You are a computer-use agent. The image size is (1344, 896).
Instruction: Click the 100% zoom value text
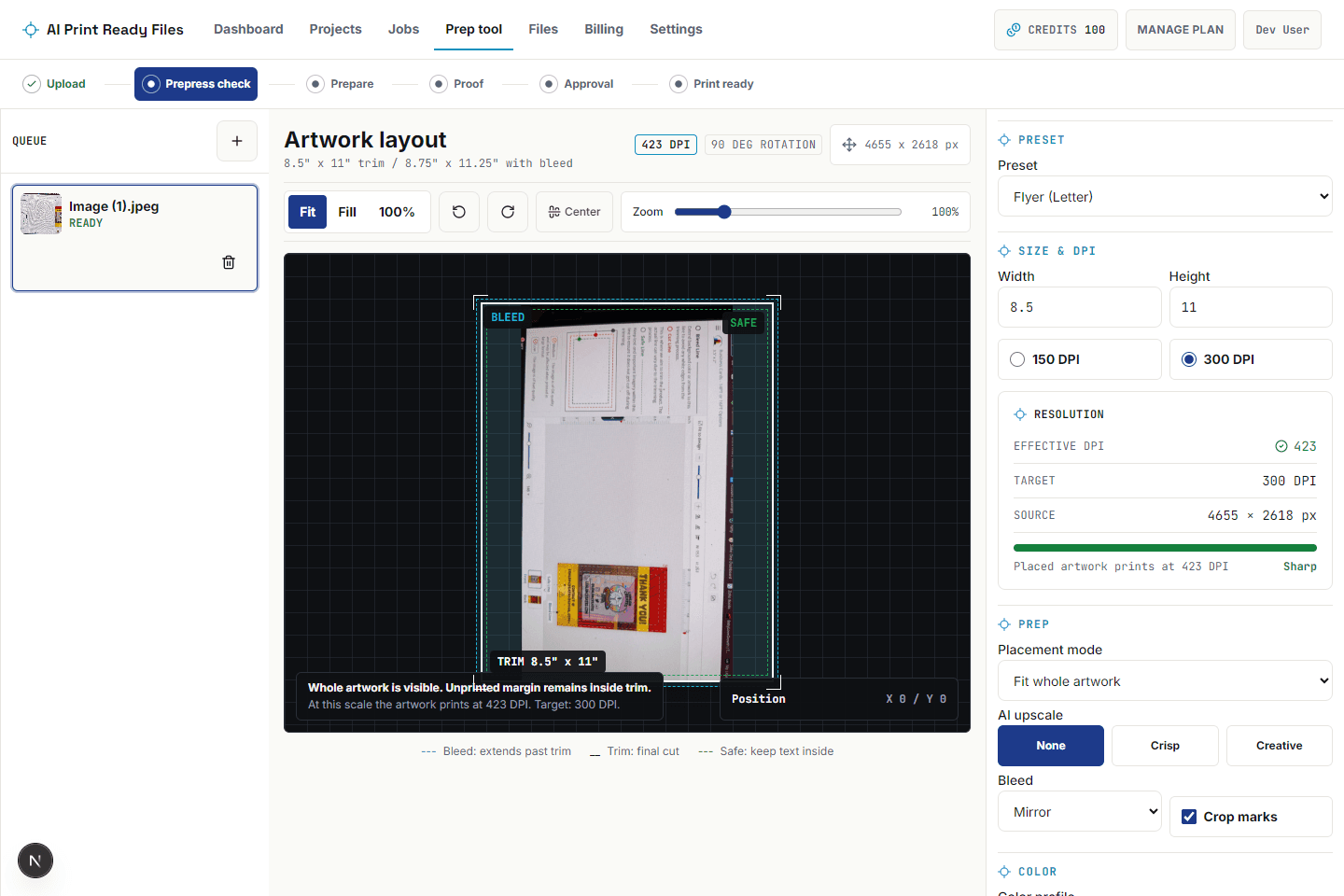945,212
